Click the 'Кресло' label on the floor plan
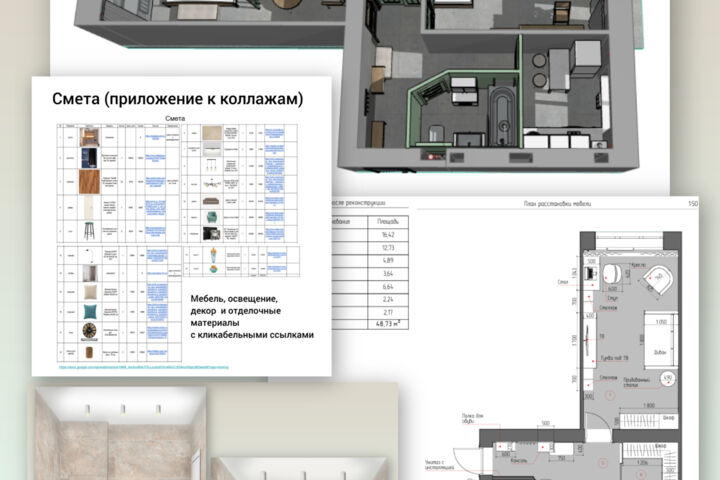 pos(639,265)
